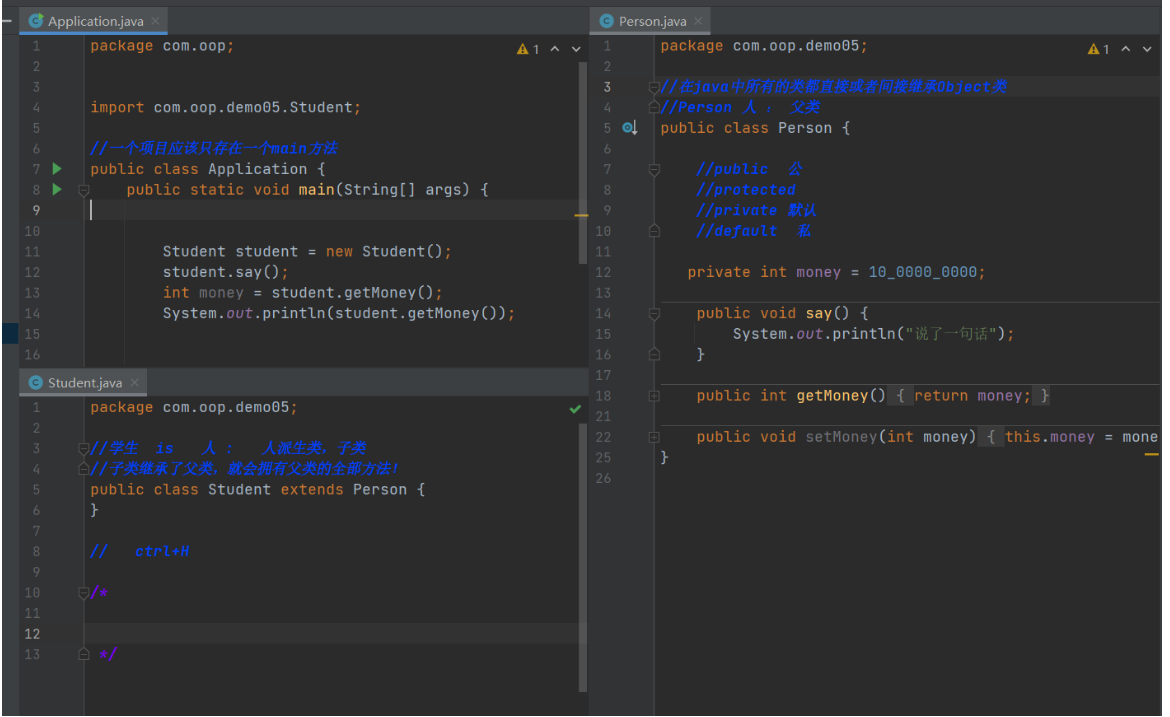
Task: Go to next highlighted problem in Application.java
Action: pos(576,49)
